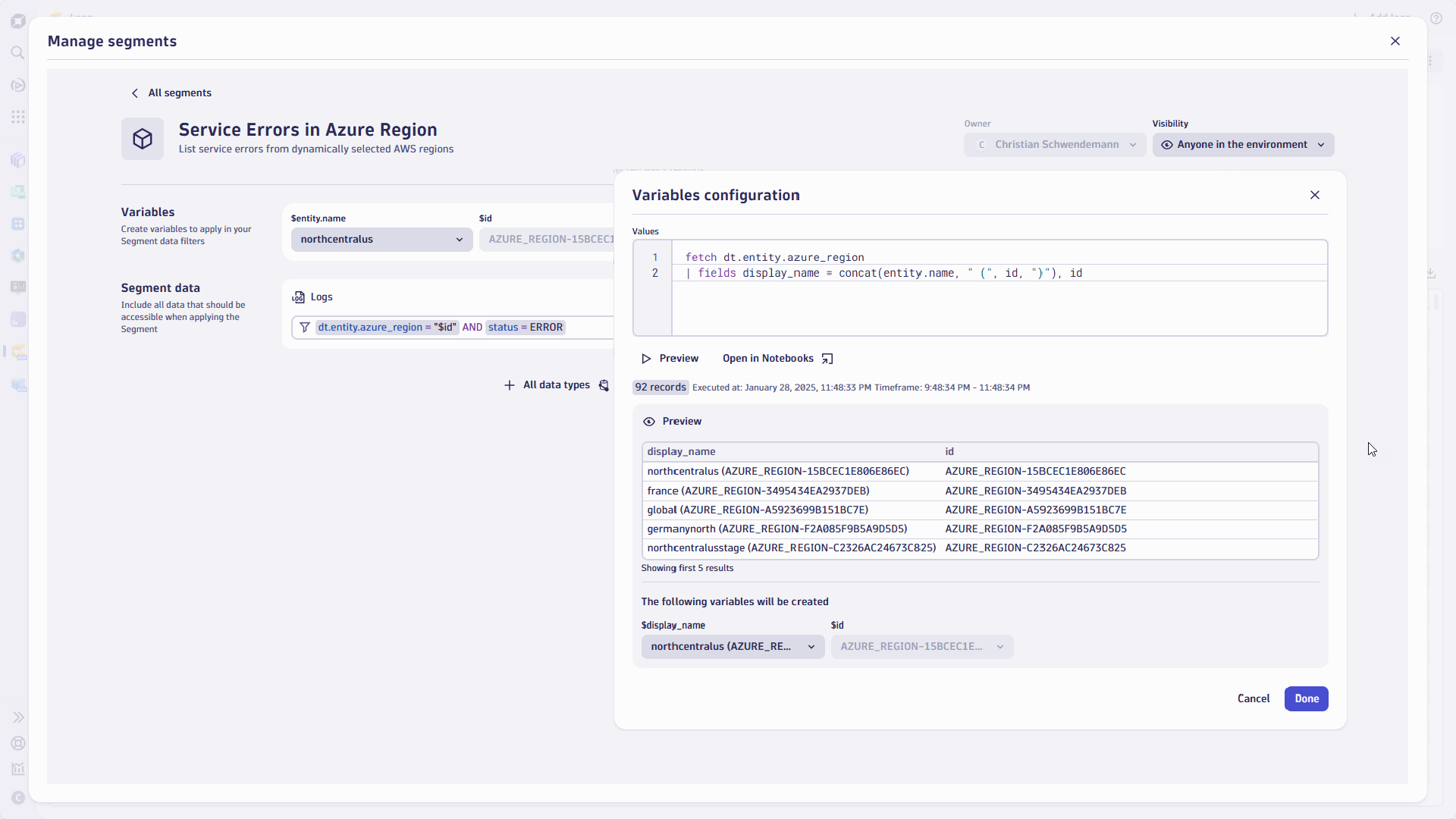Toggle the Preview eye icon
Image resolution: width=1456 pixels, height=819 pixels.
click(649, 421)
